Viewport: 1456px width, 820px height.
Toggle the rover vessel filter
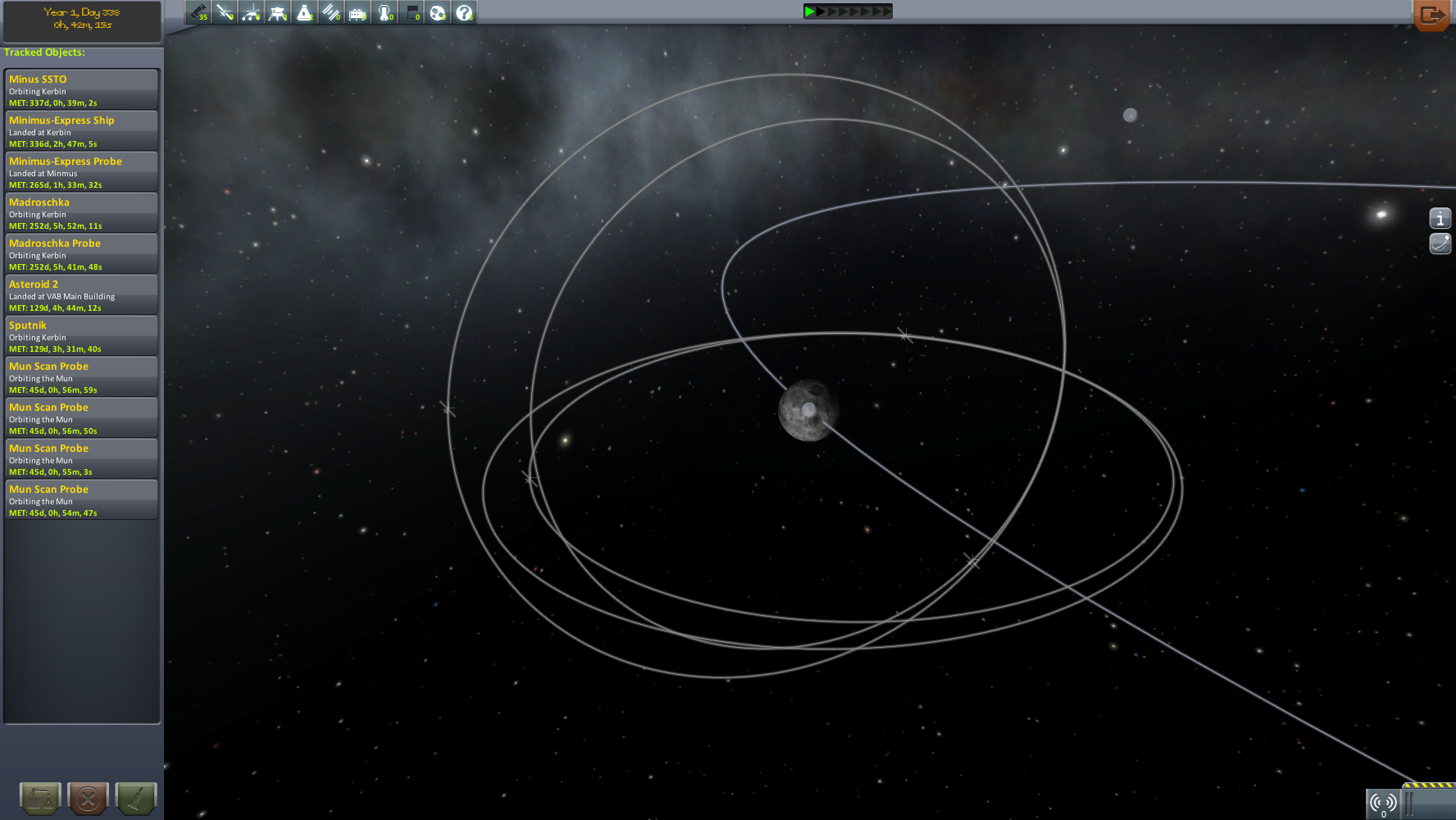coord(252,12)
